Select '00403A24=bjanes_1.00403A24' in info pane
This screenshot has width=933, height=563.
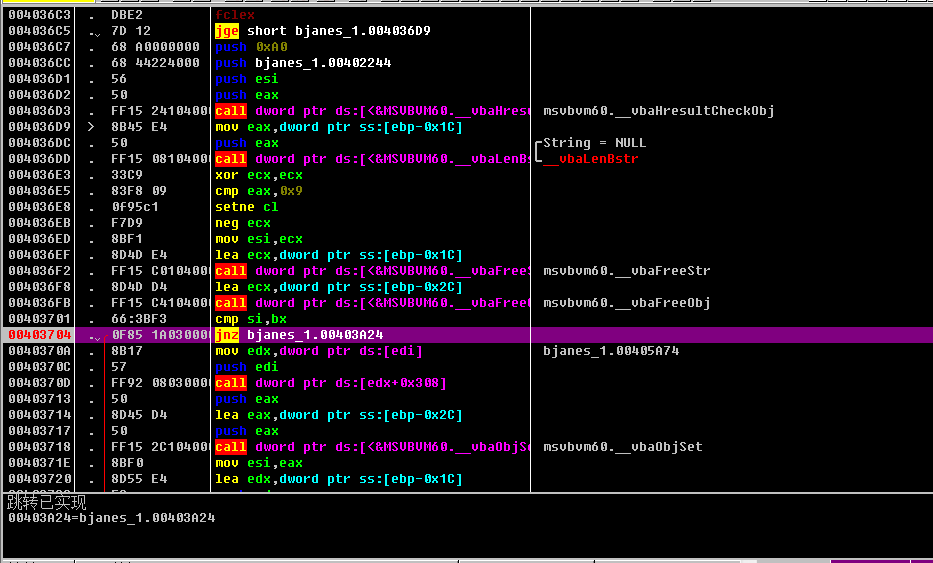[x=112, y=518]
